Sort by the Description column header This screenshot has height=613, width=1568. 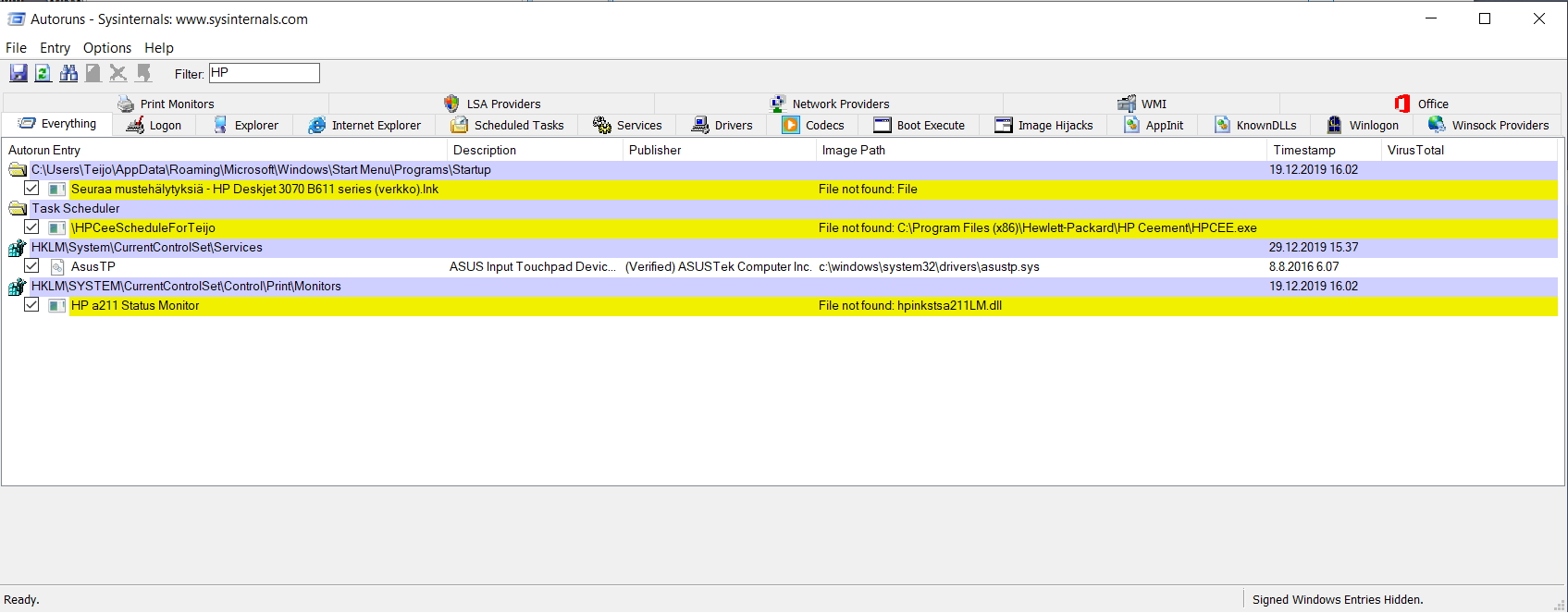tap(535, 150)
